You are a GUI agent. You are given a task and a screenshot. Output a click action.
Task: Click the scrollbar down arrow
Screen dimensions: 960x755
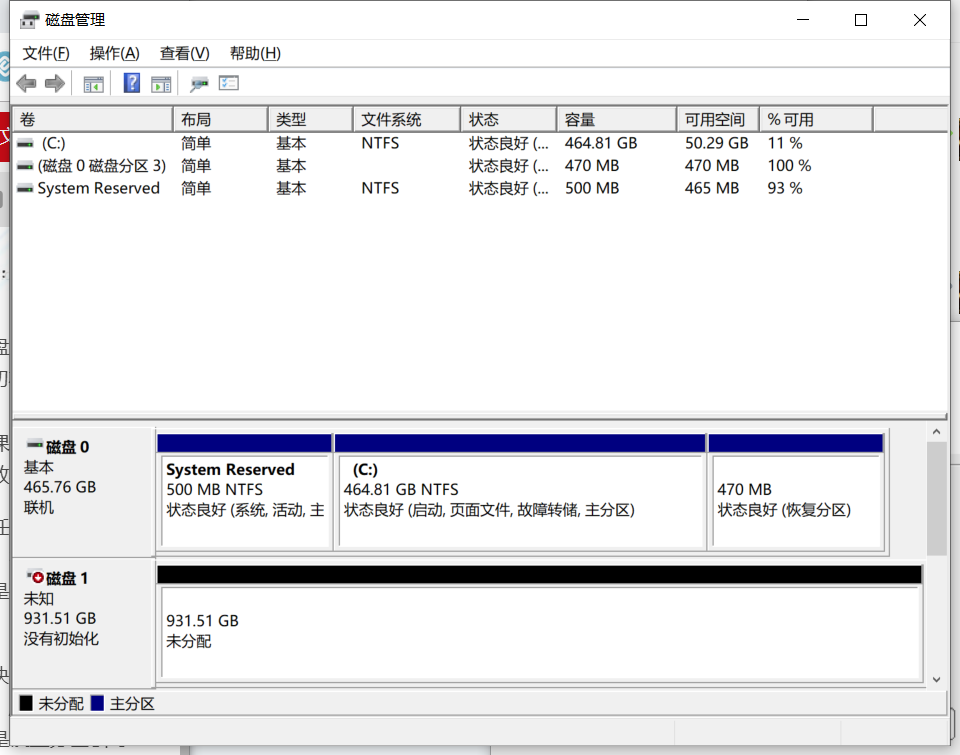[x=936, y=678]
